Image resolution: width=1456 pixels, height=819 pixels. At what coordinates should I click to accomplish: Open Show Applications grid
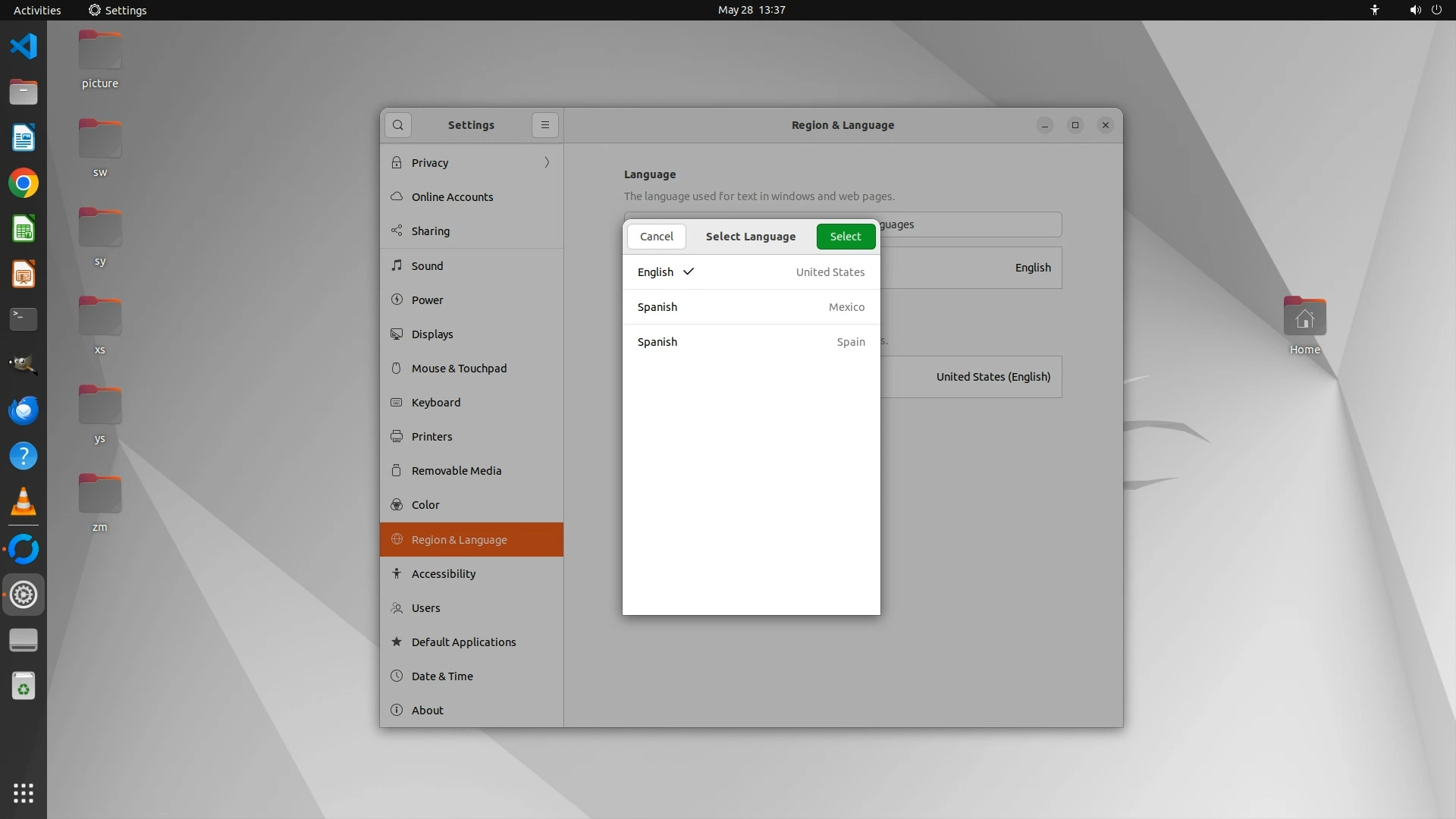(x=24, y=793)
